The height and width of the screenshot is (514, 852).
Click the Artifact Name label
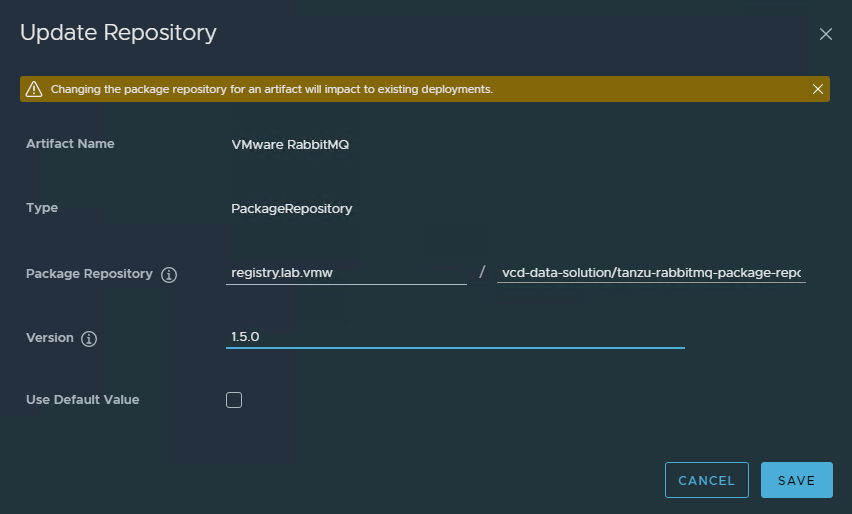pos(70,144)
